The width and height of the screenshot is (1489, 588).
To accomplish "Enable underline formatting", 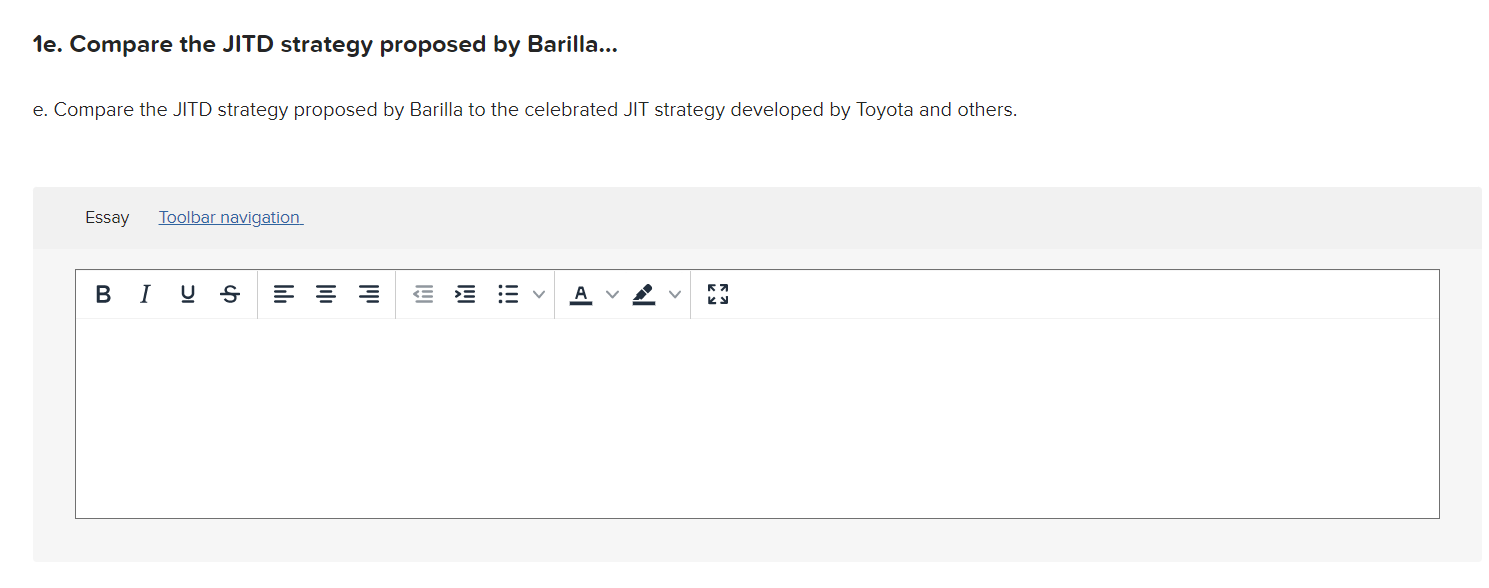I will [187, 294].
